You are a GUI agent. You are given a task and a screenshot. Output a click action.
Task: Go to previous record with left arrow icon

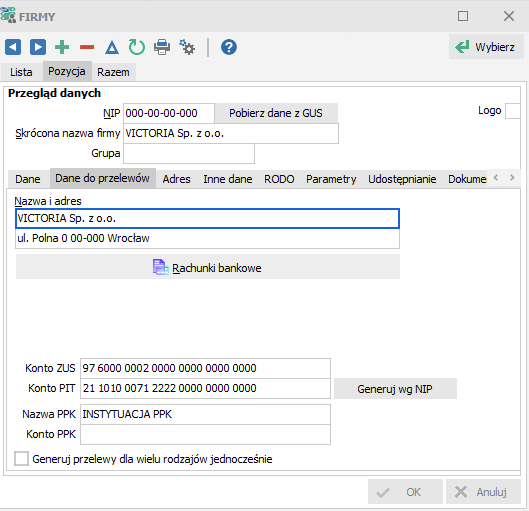(x=13, y=47)
